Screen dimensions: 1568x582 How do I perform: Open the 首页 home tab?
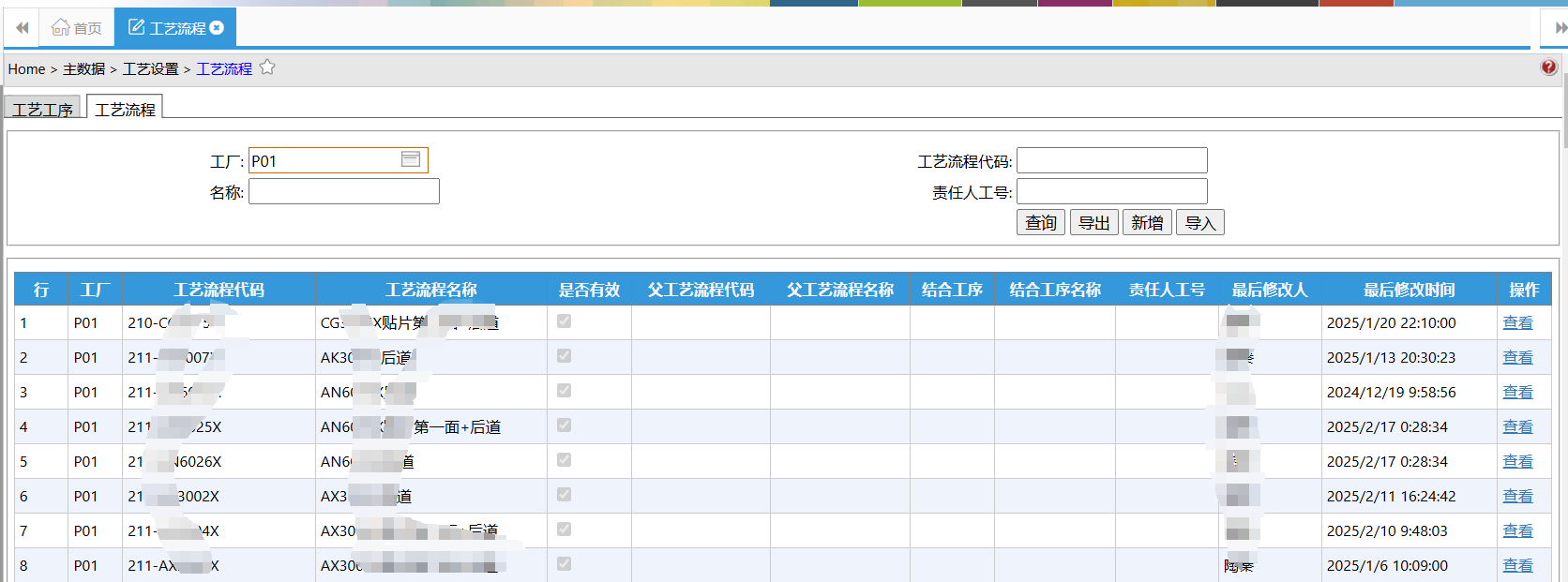pos(77,28)
